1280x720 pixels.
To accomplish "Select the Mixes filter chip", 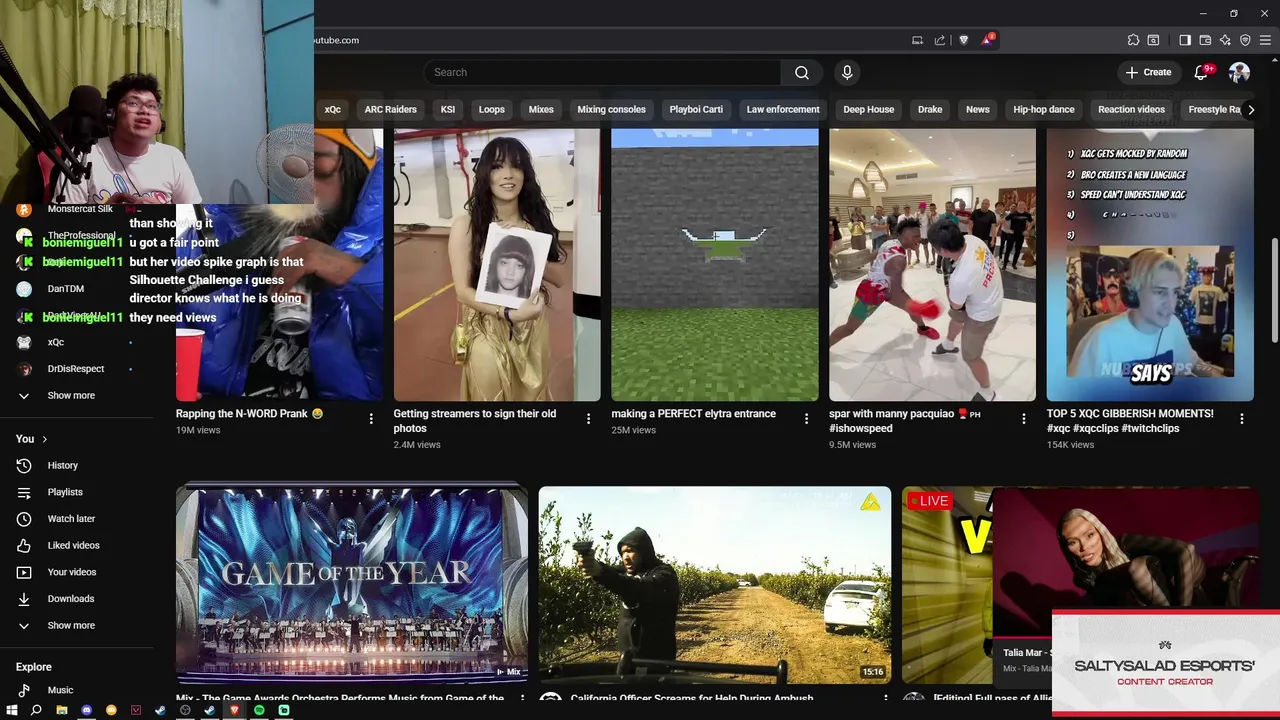I will pyautogui.click(x=541, y=109).
